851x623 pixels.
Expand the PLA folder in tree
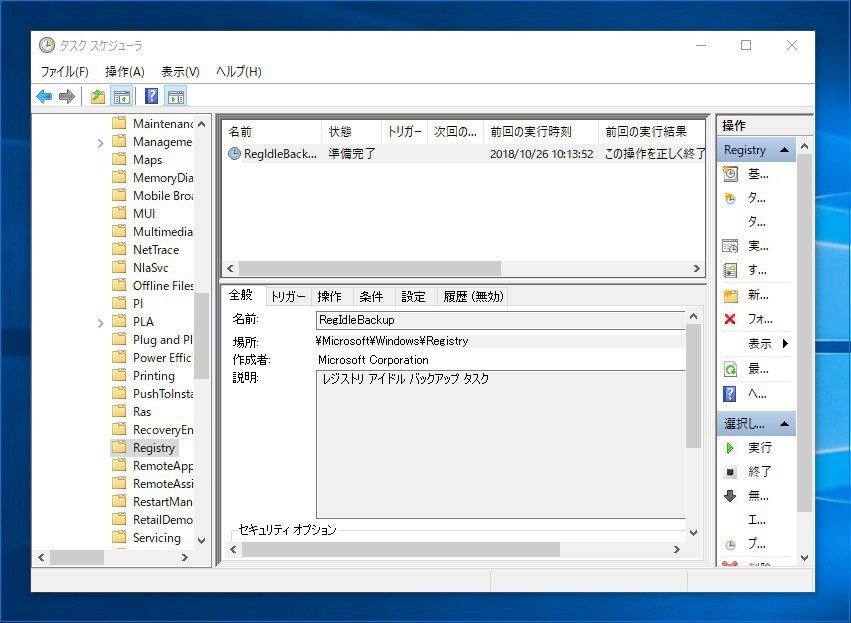pos(101,322)
